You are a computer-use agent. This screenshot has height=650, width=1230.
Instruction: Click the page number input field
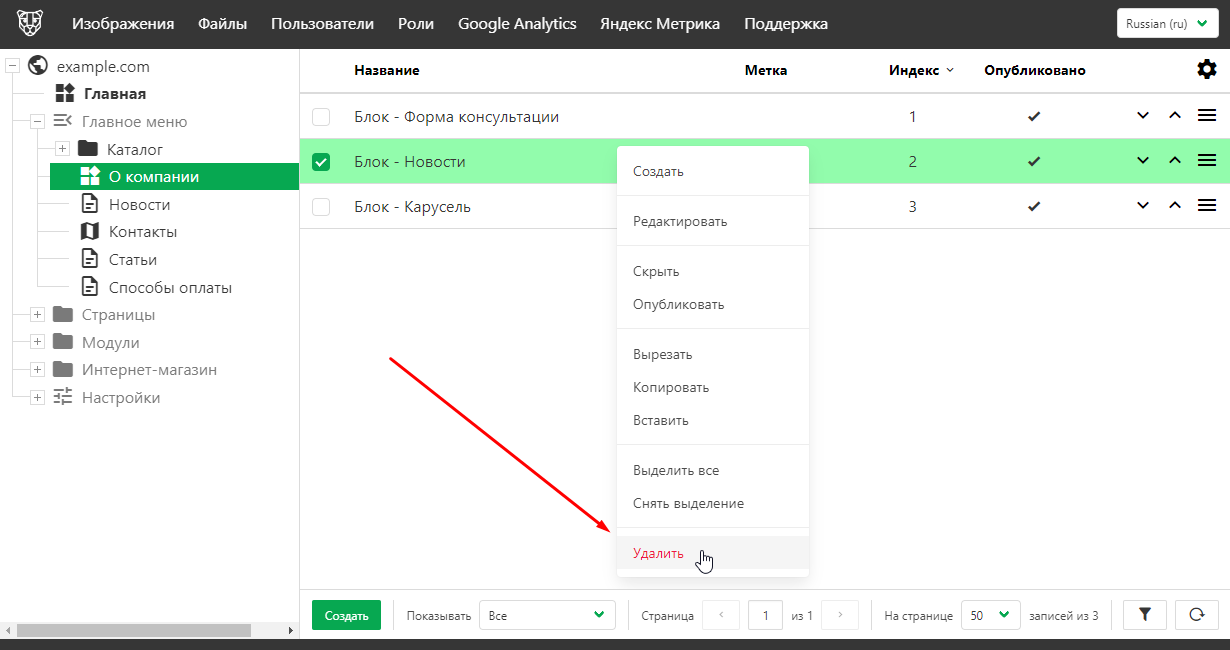point(766,615)
